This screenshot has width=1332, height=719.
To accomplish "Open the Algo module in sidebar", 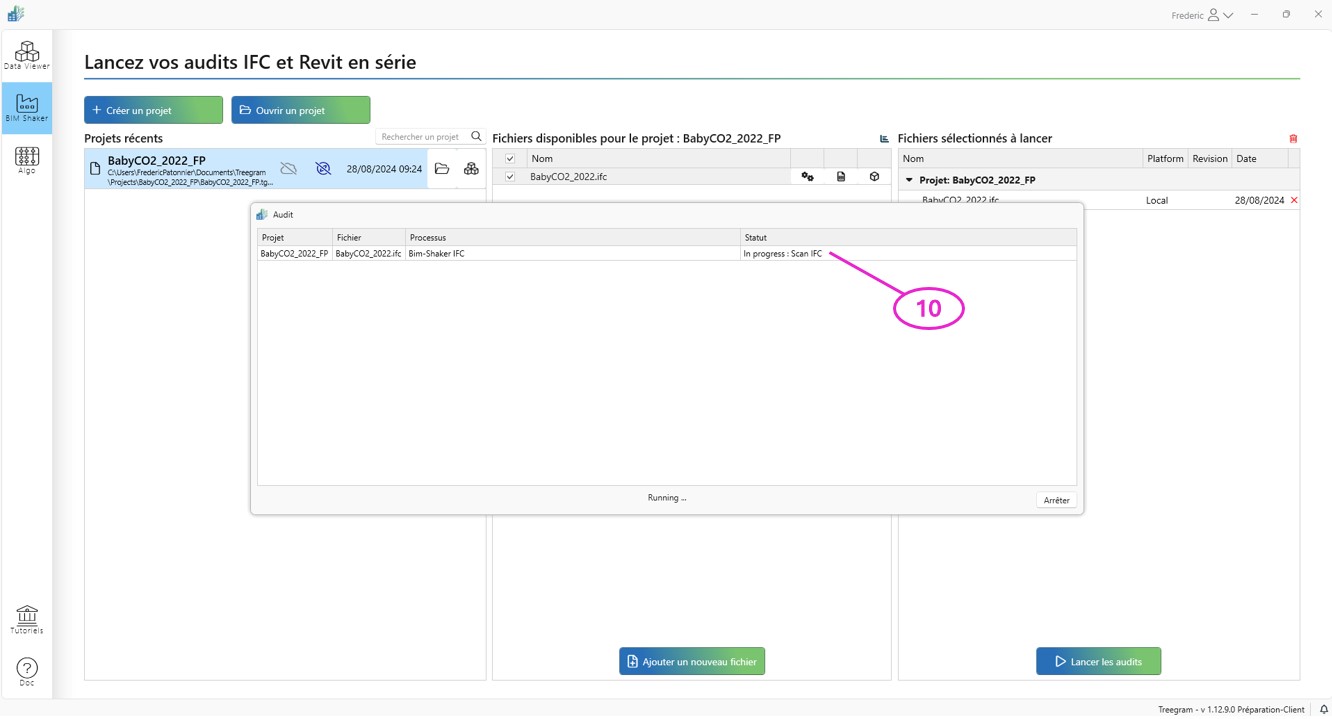I will 27,160.
